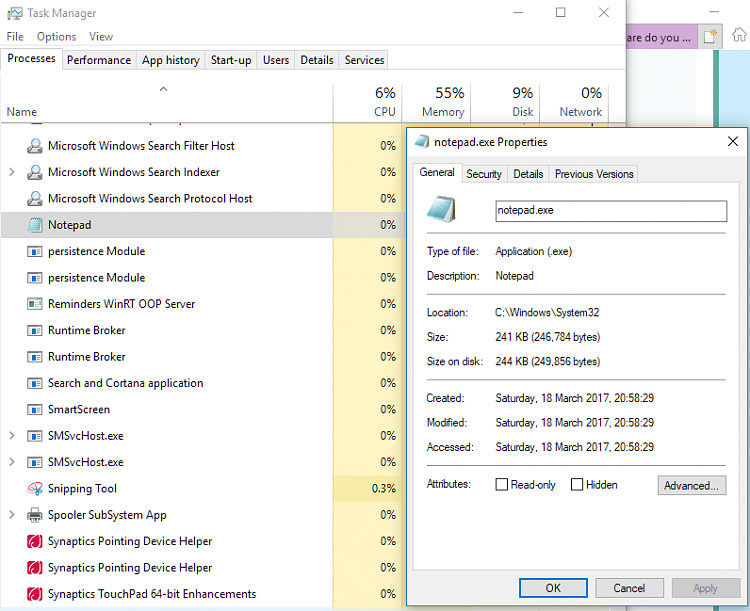Toggle sort direction using the Name column arrow

(x=163, y=89)
